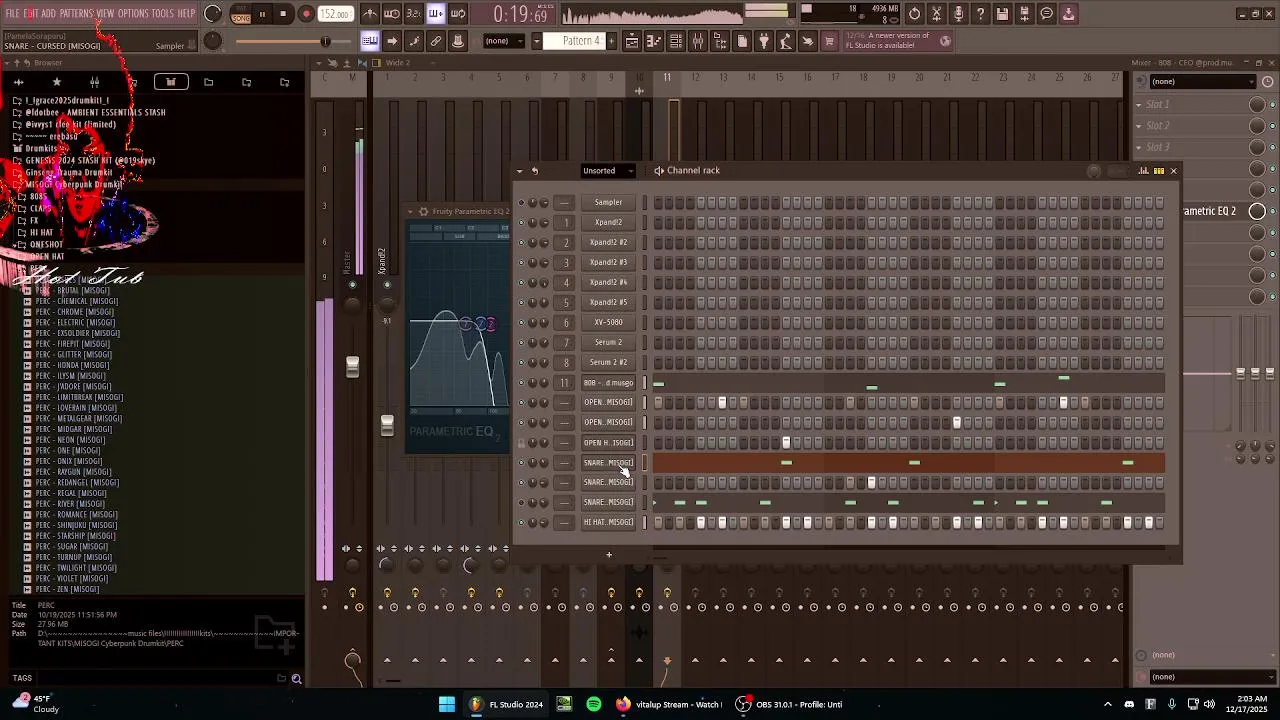
Task: Open the Channel rack options menu arrow
Action: [x=519, y=171]
